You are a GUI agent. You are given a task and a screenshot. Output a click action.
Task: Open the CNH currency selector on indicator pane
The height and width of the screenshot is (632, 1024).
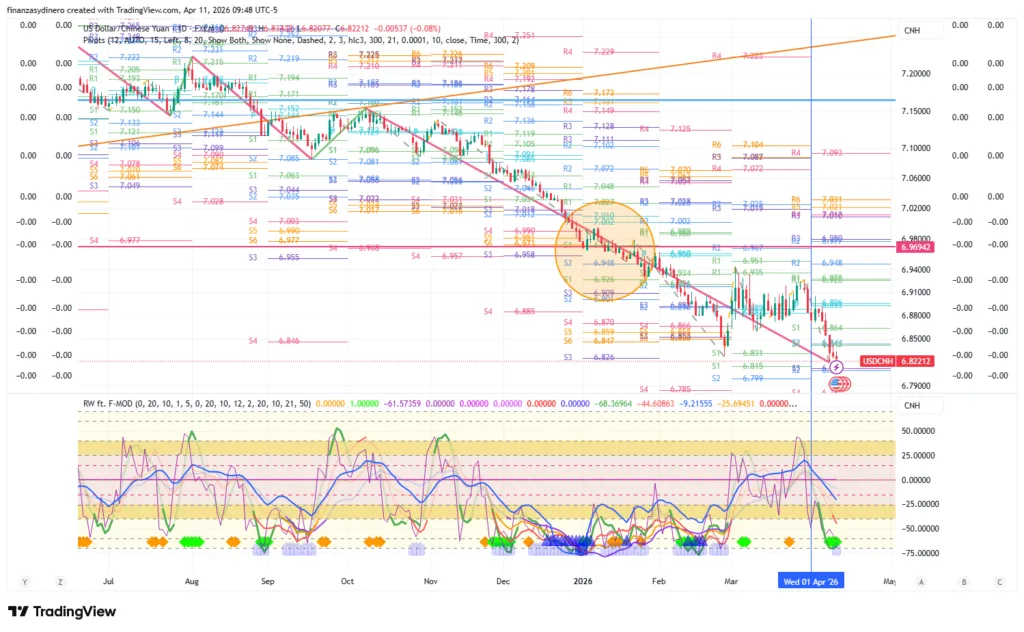click(911, 405)
